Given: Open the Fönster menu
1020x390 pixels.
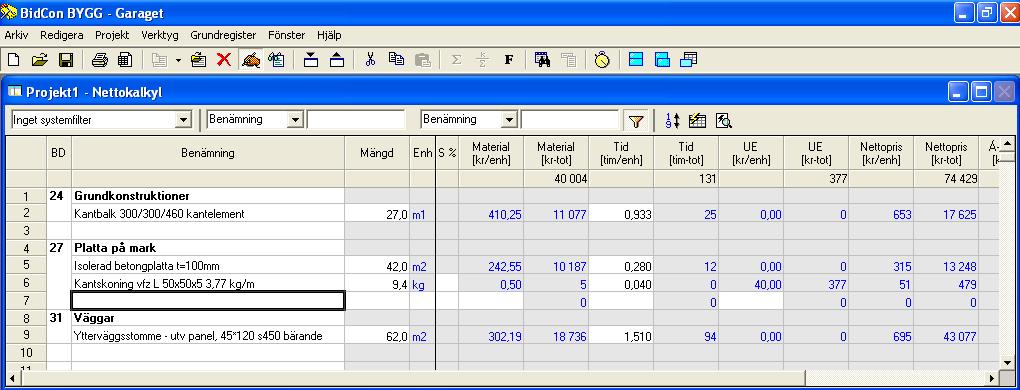Looking at the screenshot, I should point(286,35).
